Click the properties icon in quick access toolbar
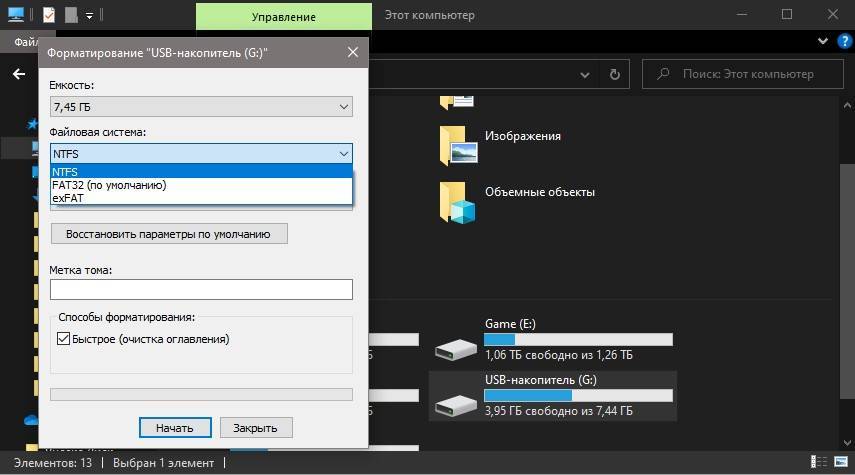855x475 pixels. coord(49,15)
